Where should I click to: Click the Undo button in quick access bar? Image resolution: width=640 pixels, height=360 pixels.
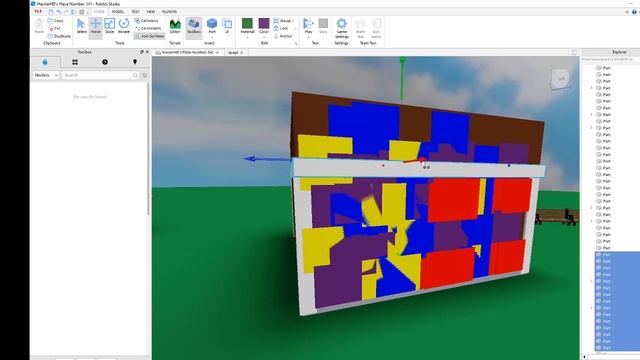pyautogui.click(x=59, y=12)
